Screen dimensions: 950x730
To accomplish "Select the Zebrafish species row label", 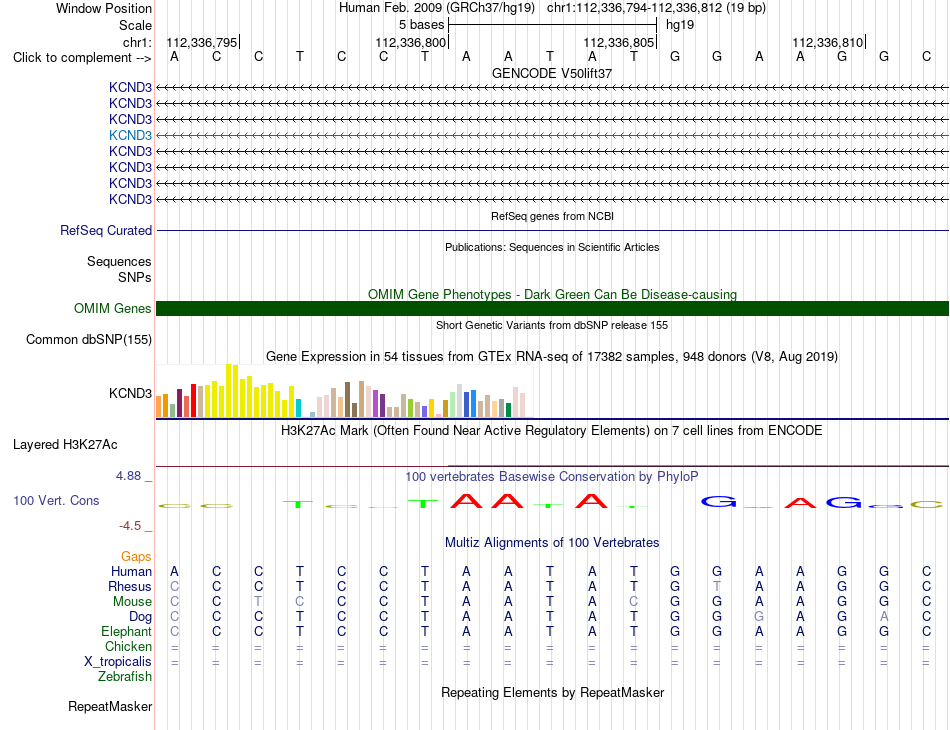I will [x=125, y=677].
